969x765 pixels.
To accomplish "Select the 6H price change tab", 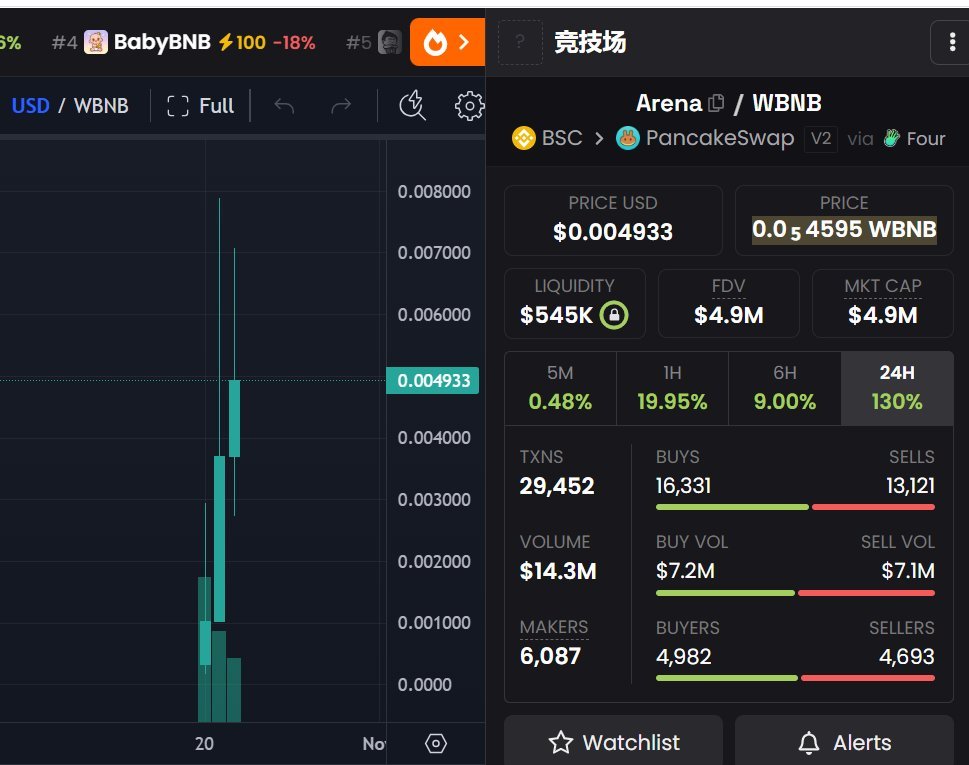I will [x=784, y=387].
